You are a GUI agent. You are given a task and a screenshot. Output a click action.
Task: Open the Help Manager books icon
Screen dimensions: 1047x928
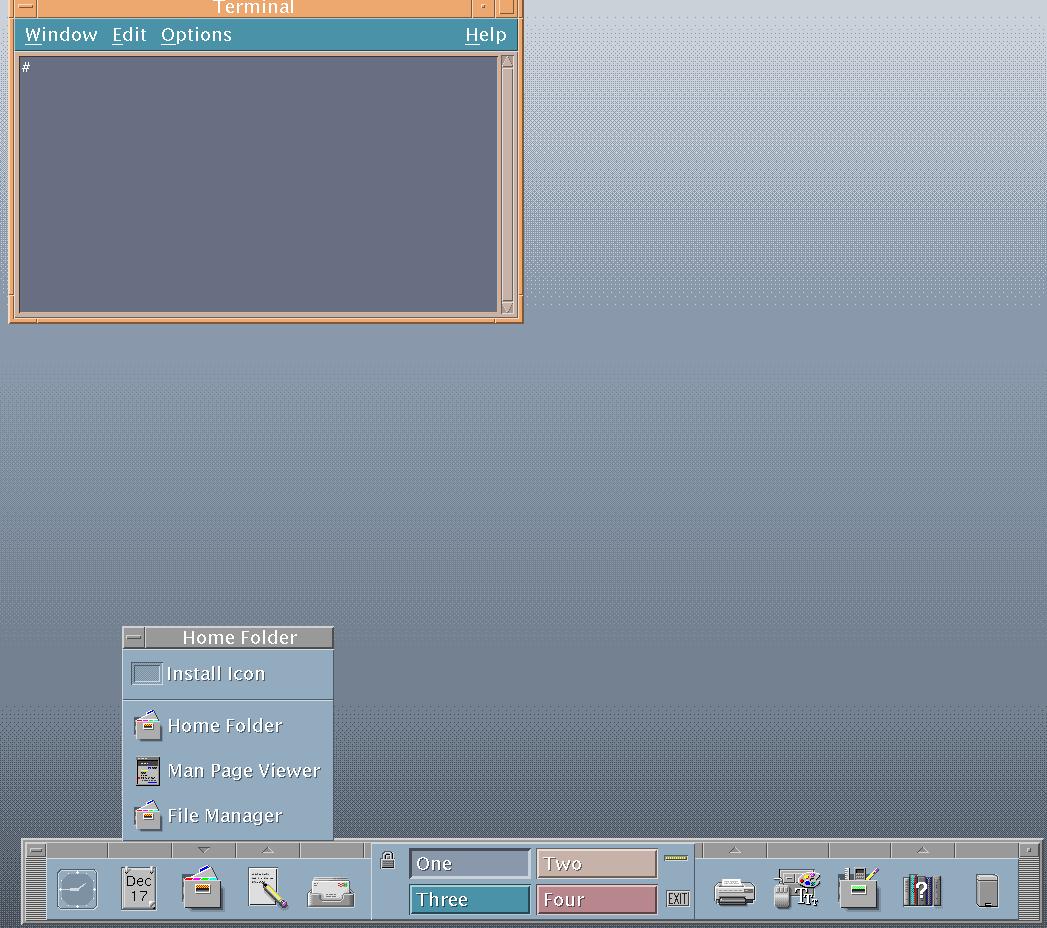pyautogui.click(x=921, y=889)
